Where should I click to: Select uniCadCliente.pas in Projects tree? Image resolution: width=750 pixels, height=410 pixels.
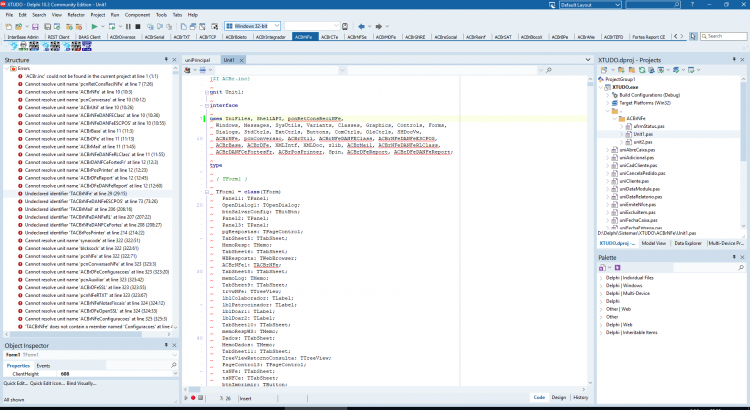tap(639, 166)
